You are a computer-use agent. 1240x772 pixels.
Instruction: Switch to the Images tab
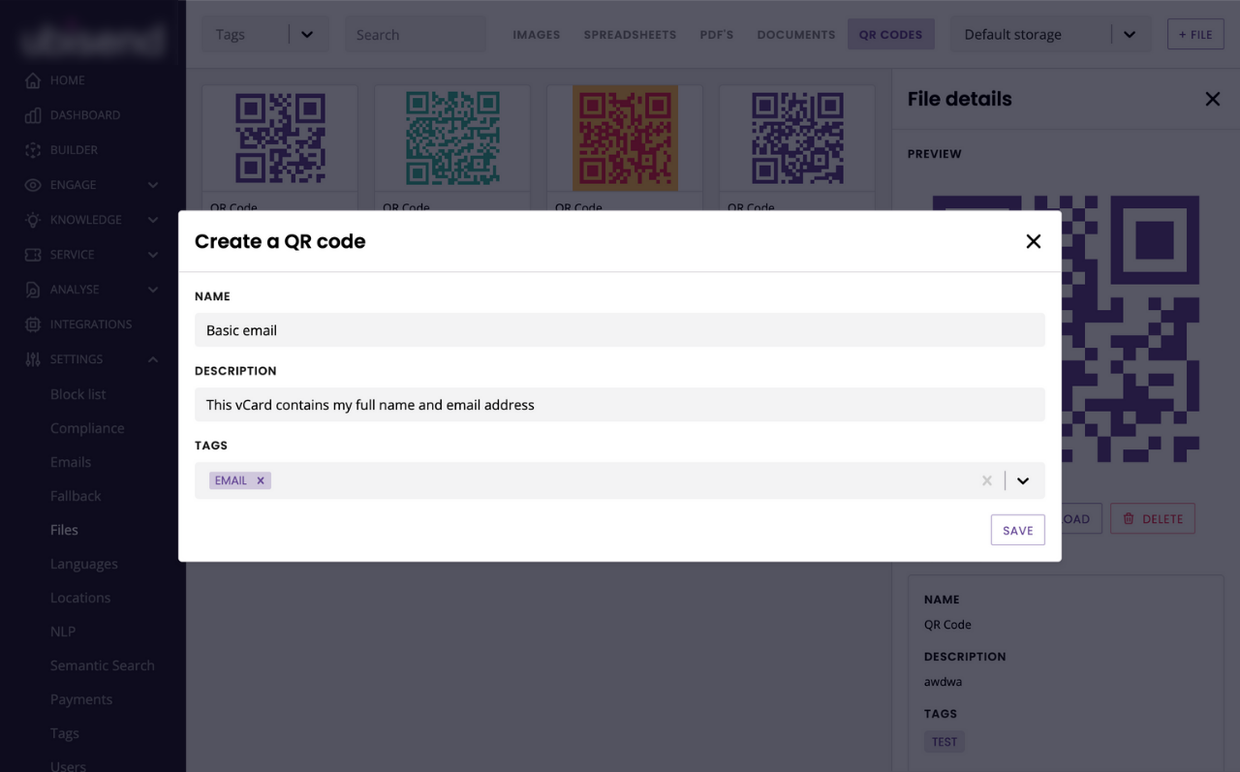click(x=536, y=34)
